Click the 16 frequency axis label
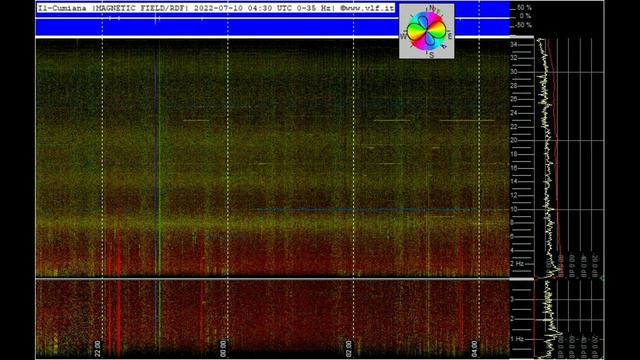The width and height of the screenshot is (640, 360). [514, 168]
